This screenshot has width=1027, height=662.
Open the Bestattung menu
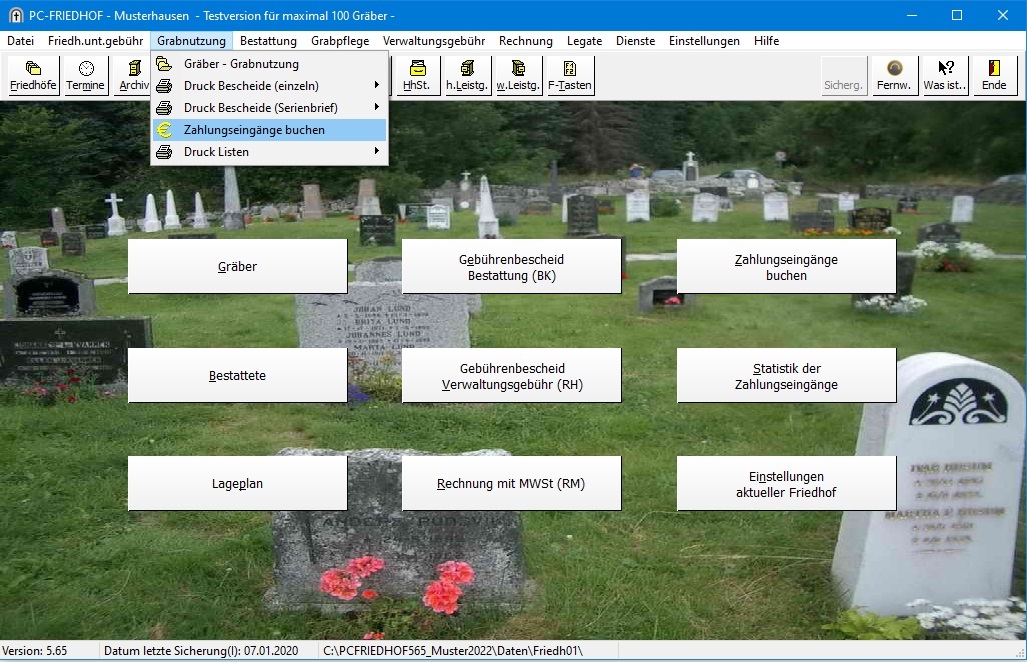268,41
